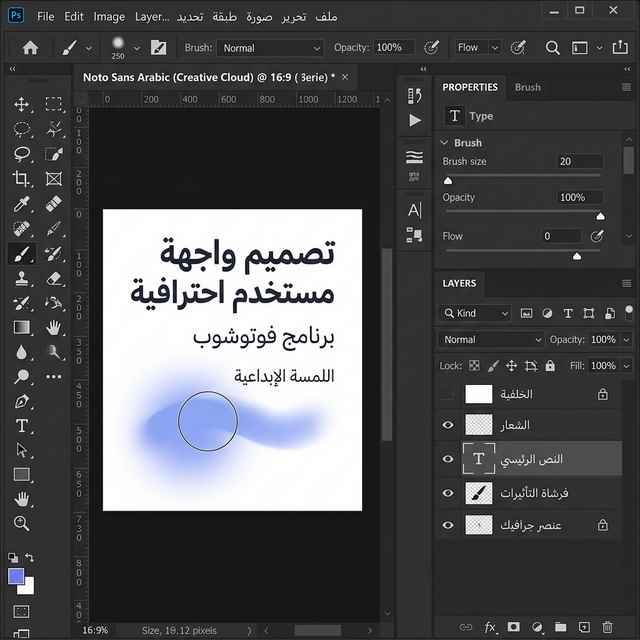Click the foreground blue color swatch
The height and width of the screenshot is (640, 640).
pos(16,577)
